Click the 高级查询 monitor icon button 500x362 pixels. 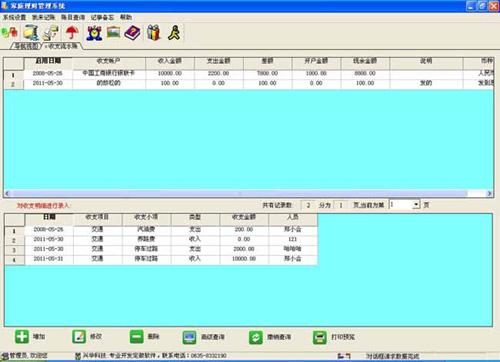point(203,337)
